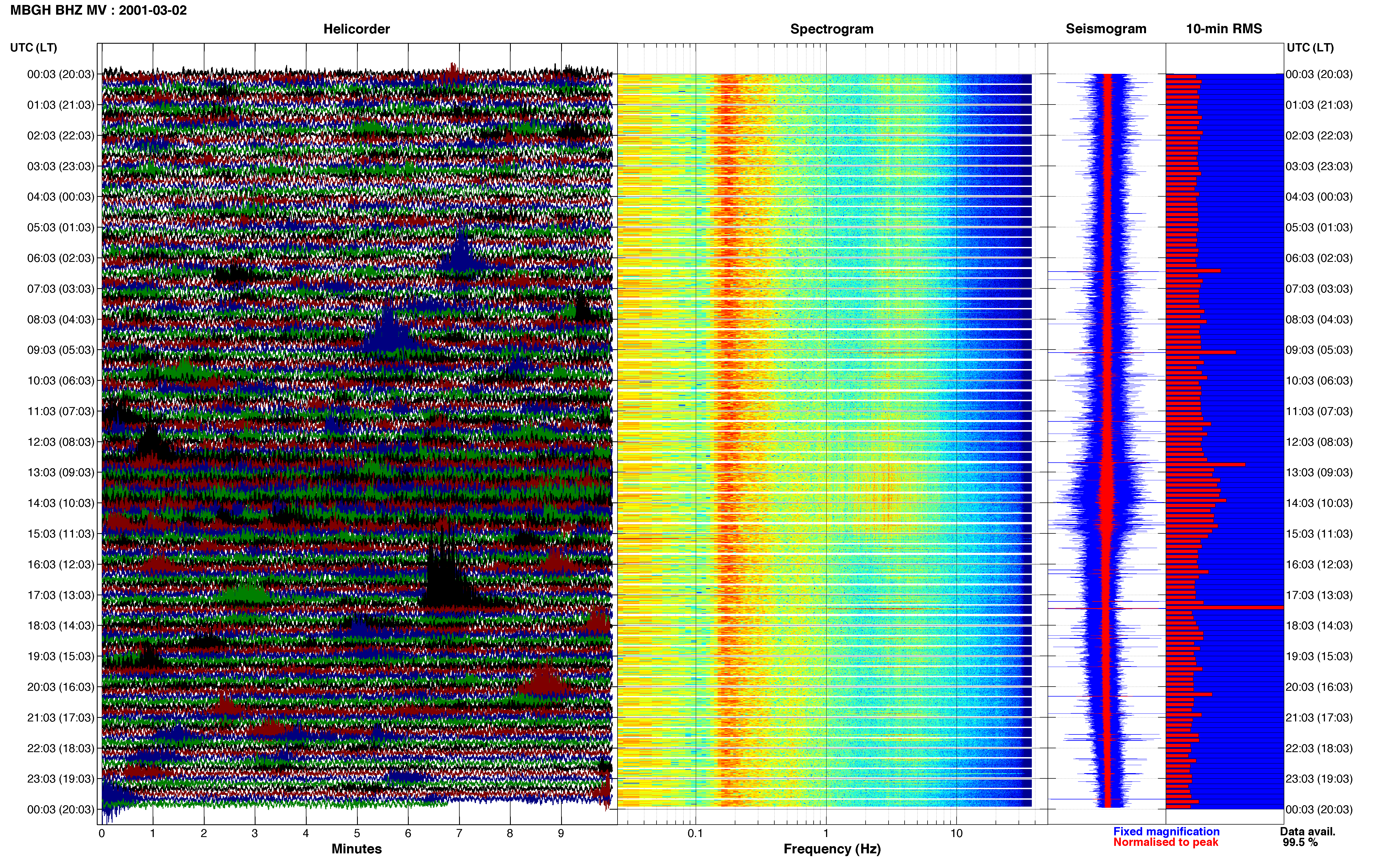This screenshot has height=868, width=1388.
Task: Click the '99.5 %' data availability value
Action: [1300, 842]
